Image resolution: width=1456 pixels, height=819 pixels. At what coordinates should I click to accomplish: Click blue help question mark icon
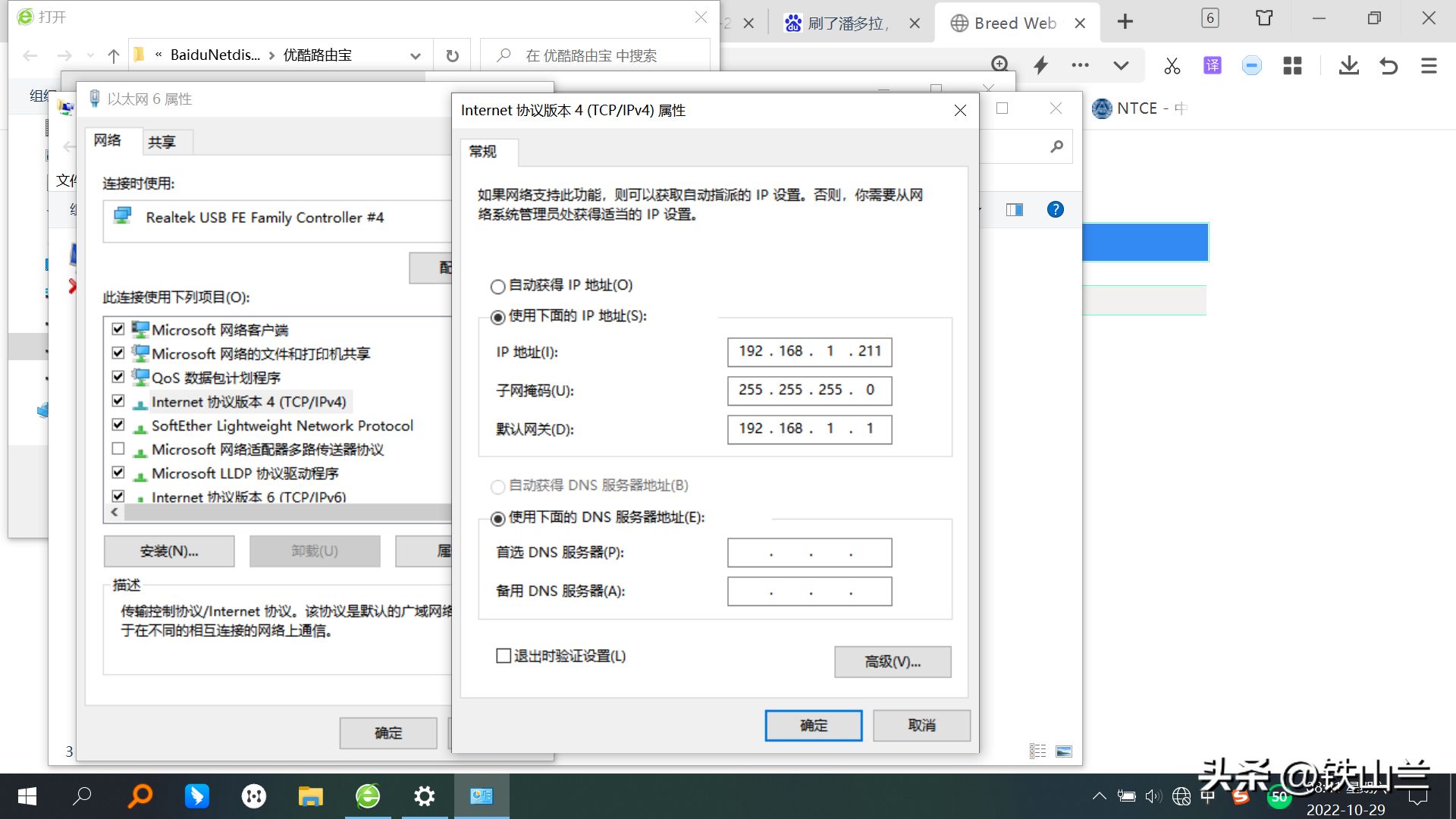(x=1055, y=210)
